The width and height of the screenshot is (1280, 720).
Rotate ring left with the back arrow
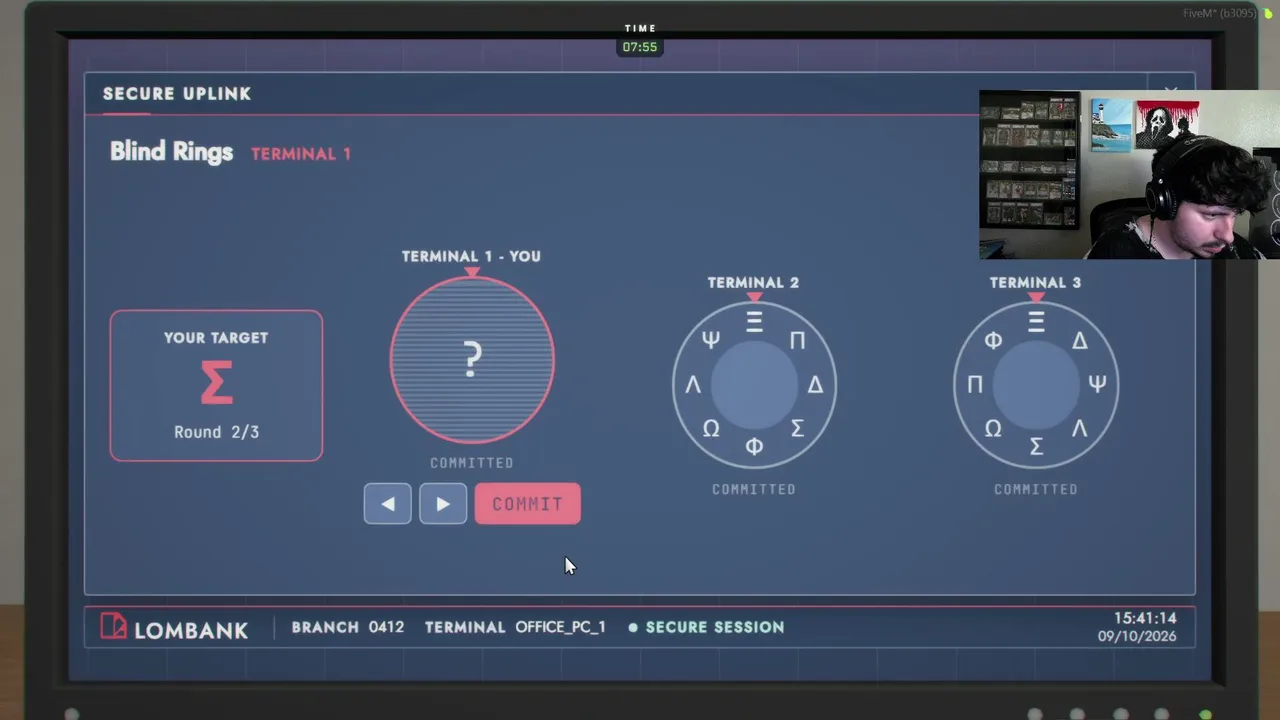coord(387,504)
